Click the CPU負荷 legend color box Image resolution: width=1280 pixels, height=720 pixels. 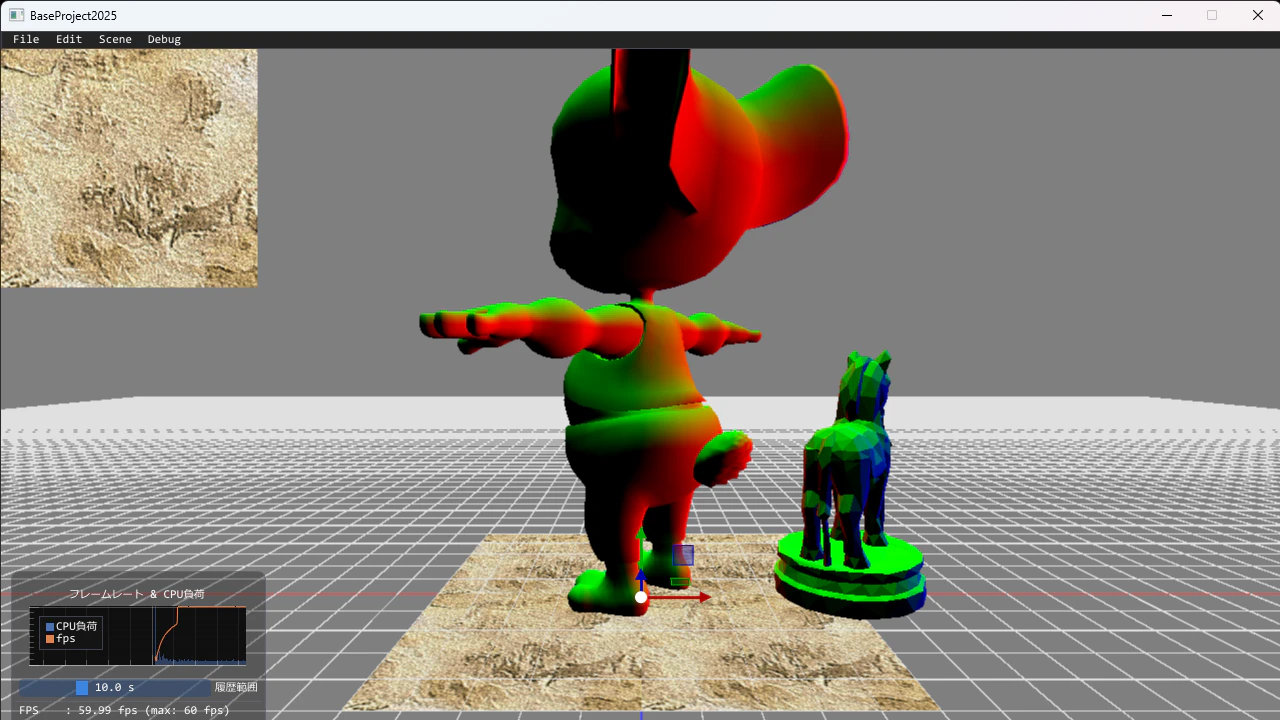(x=50, y=626)
